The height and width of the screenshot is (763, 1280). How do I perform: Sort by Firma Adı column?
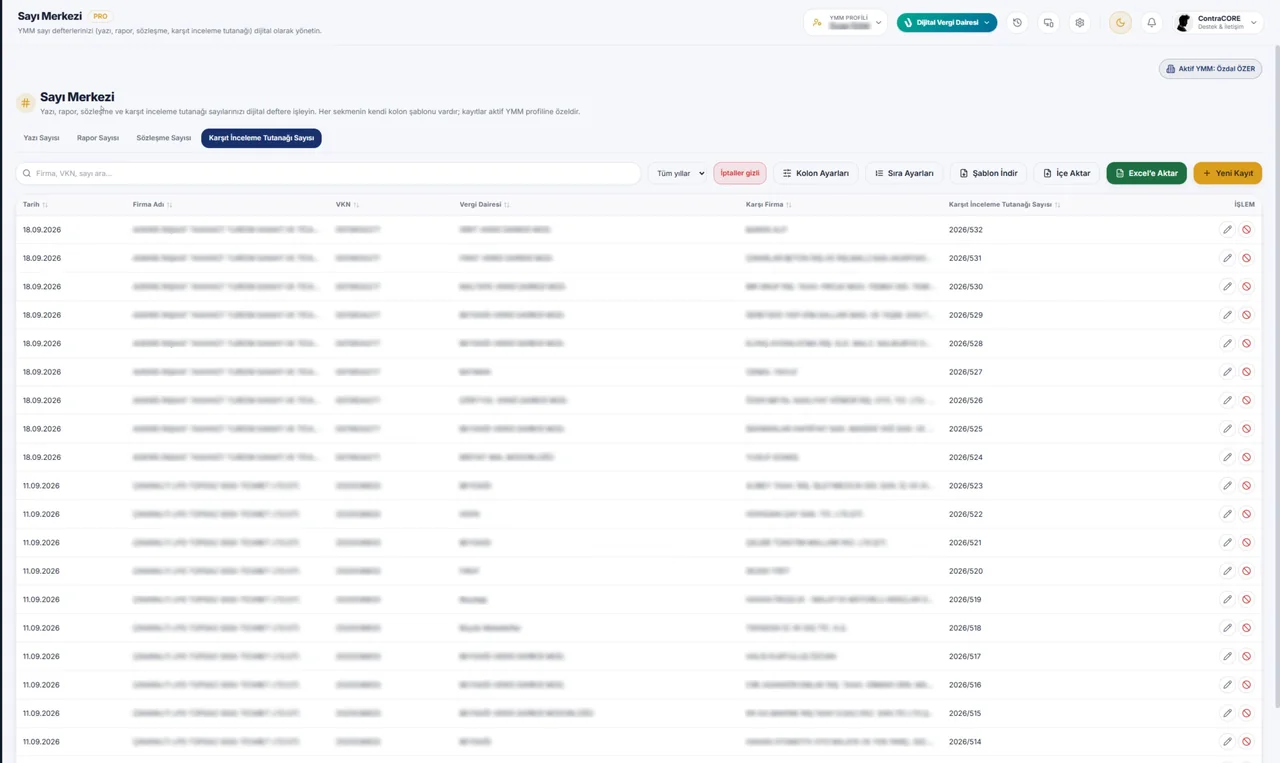152,204
